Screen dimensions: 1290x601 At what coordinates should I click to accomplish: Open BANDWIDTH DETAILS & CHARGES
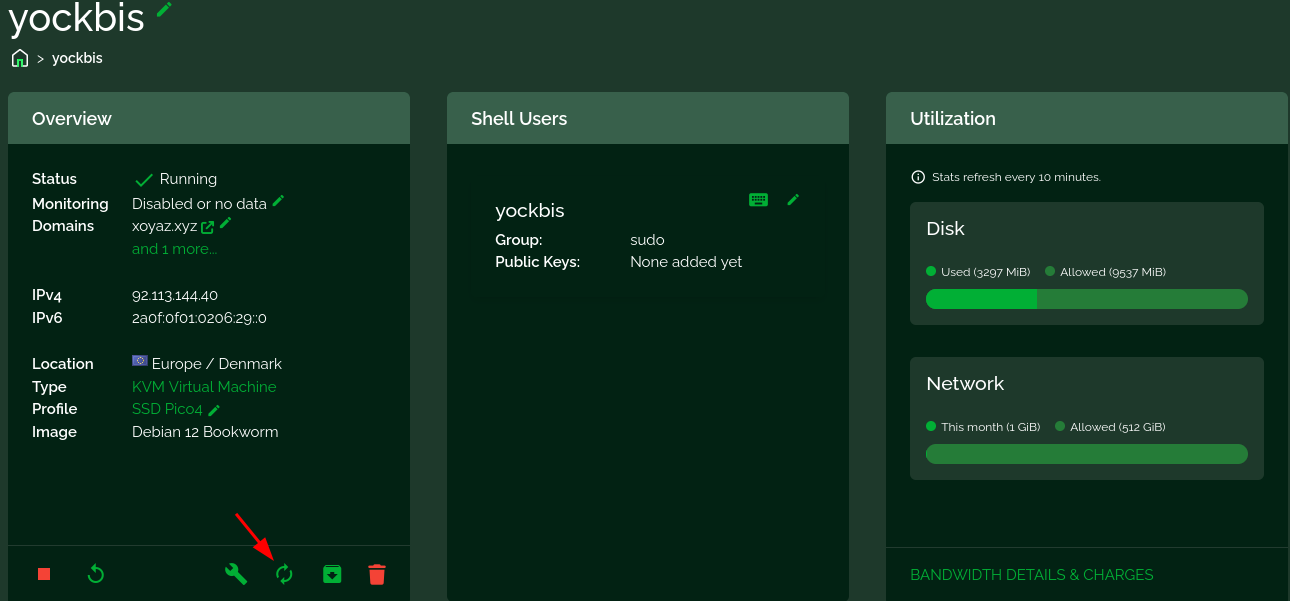(x=1031, y=575)
